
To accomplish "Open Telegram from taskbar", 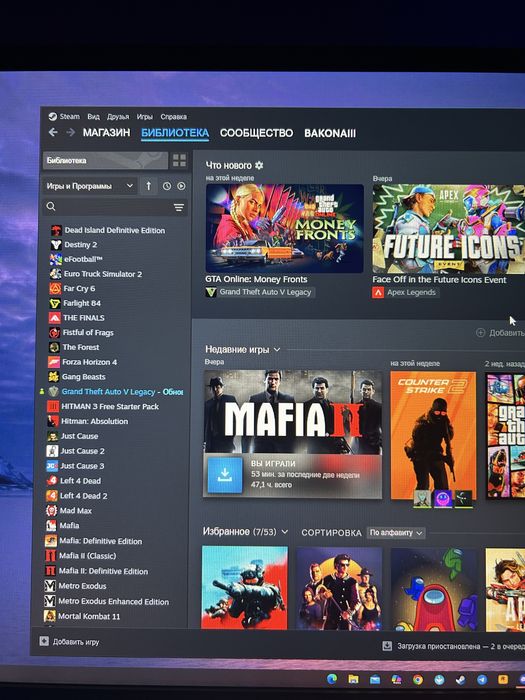I will (x=482, y=679).
